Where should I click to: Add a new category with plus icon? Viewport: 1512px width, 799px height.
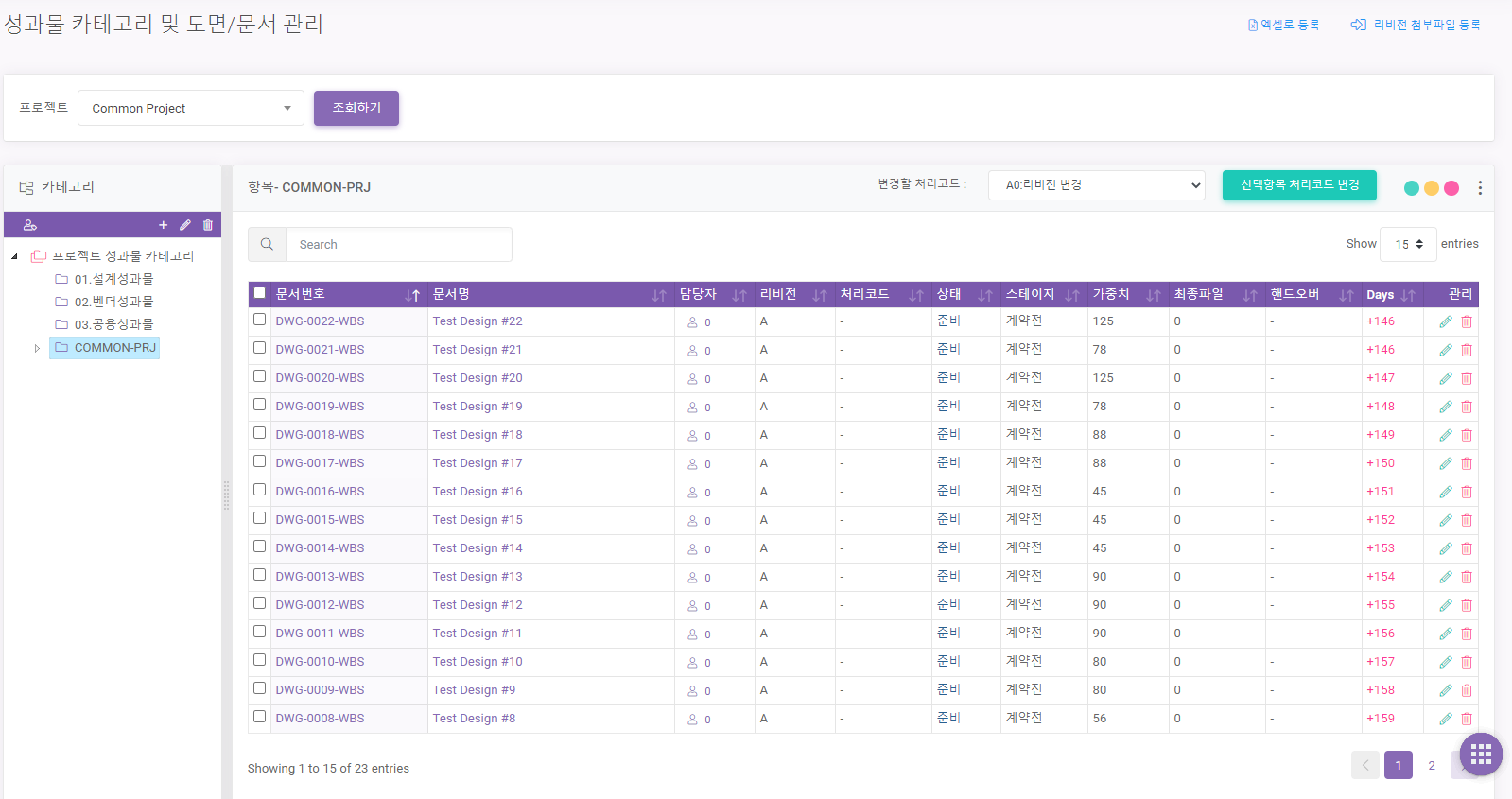click(163, 225)
